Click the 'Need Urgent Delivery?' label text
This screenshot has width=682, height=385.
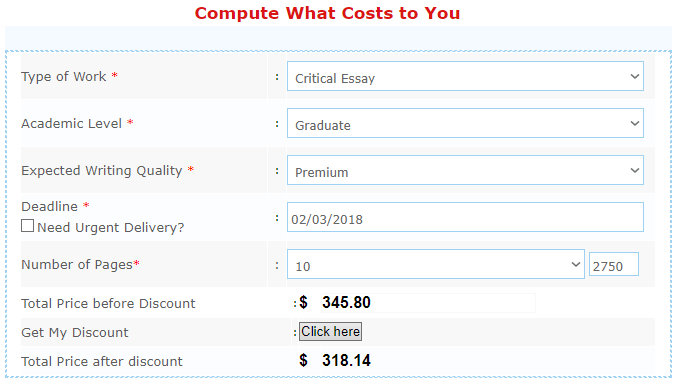[110, 228]
